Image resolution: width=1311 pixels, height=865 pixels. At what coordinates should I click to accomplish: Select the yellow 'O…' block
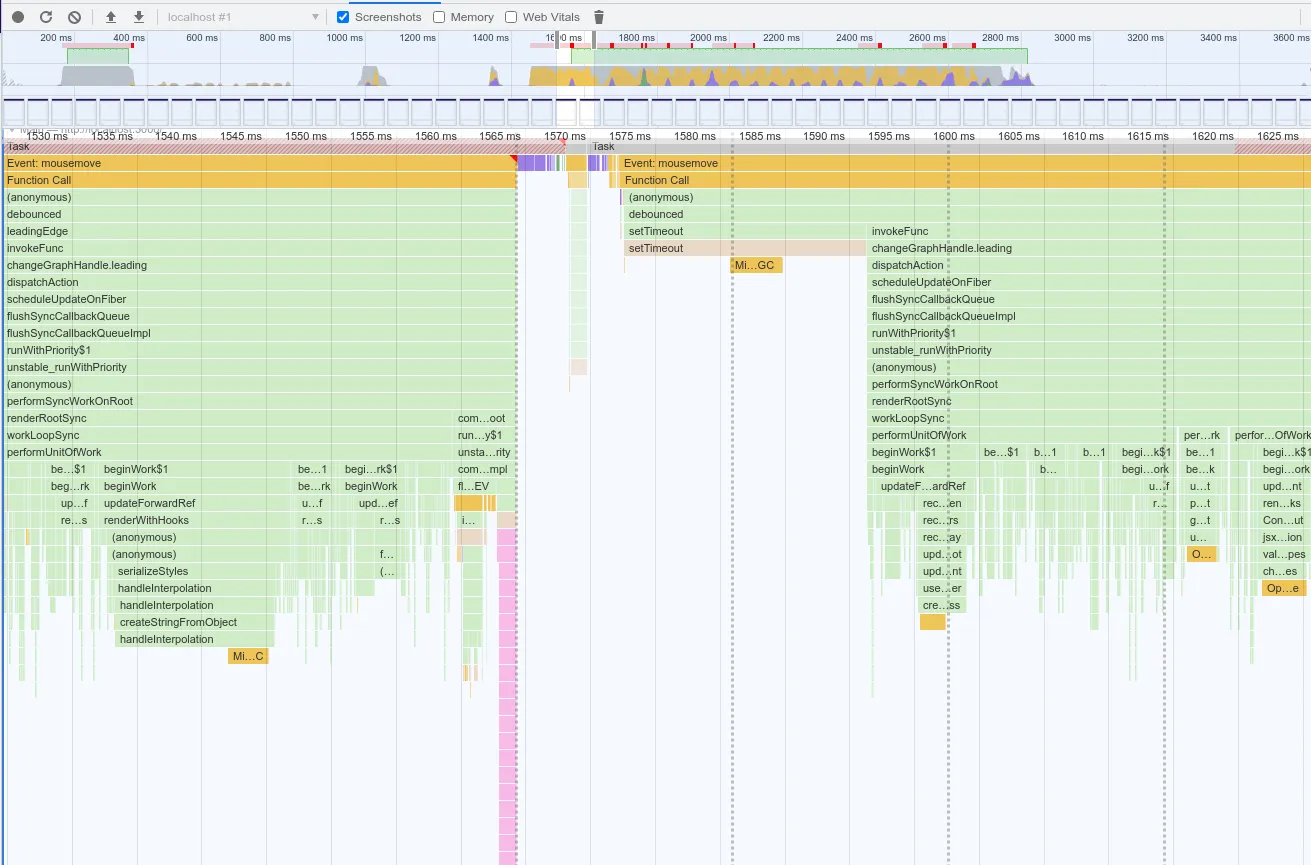[x=1202, y=554]
